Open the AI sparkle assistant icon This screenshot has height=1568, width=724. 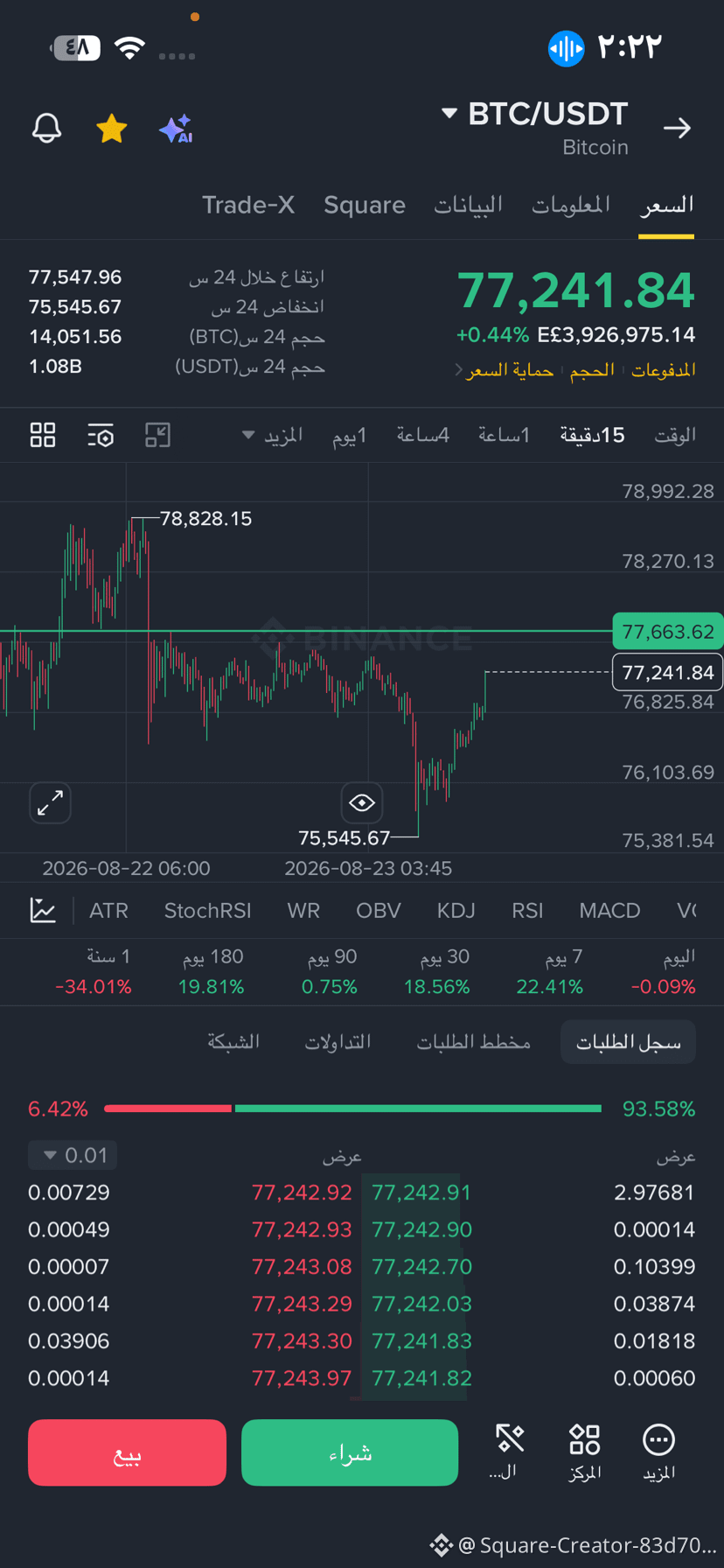tap(176, 129)
